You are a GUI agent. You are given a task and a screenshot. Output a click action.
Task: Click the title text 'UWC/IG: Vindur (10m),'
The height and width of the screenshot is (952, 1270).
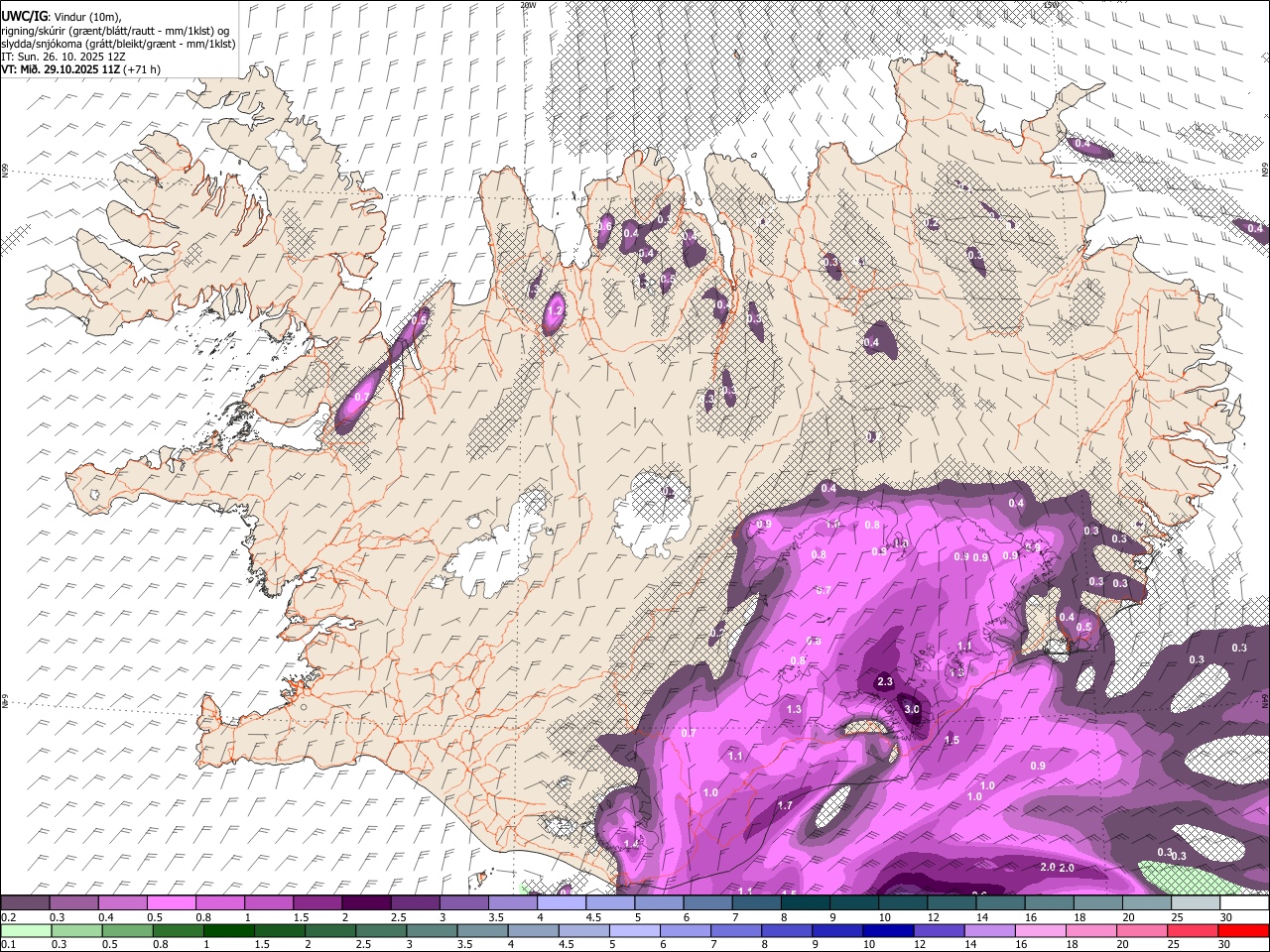[x=63, y=17]
